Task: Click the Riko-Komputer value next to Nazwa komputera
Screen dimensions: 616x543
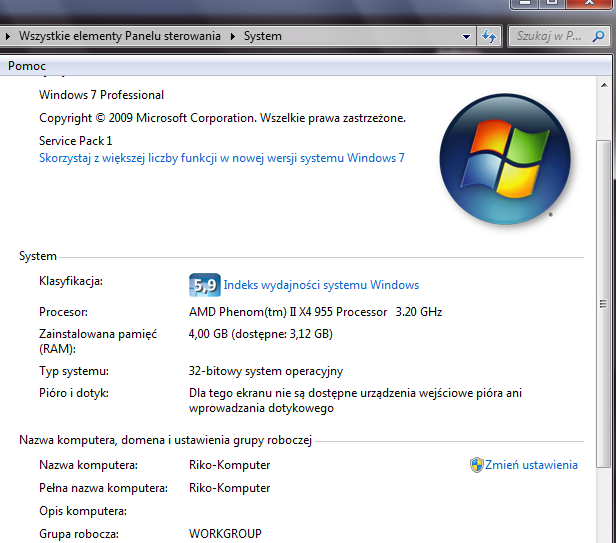Action: [x=229, y=465]
